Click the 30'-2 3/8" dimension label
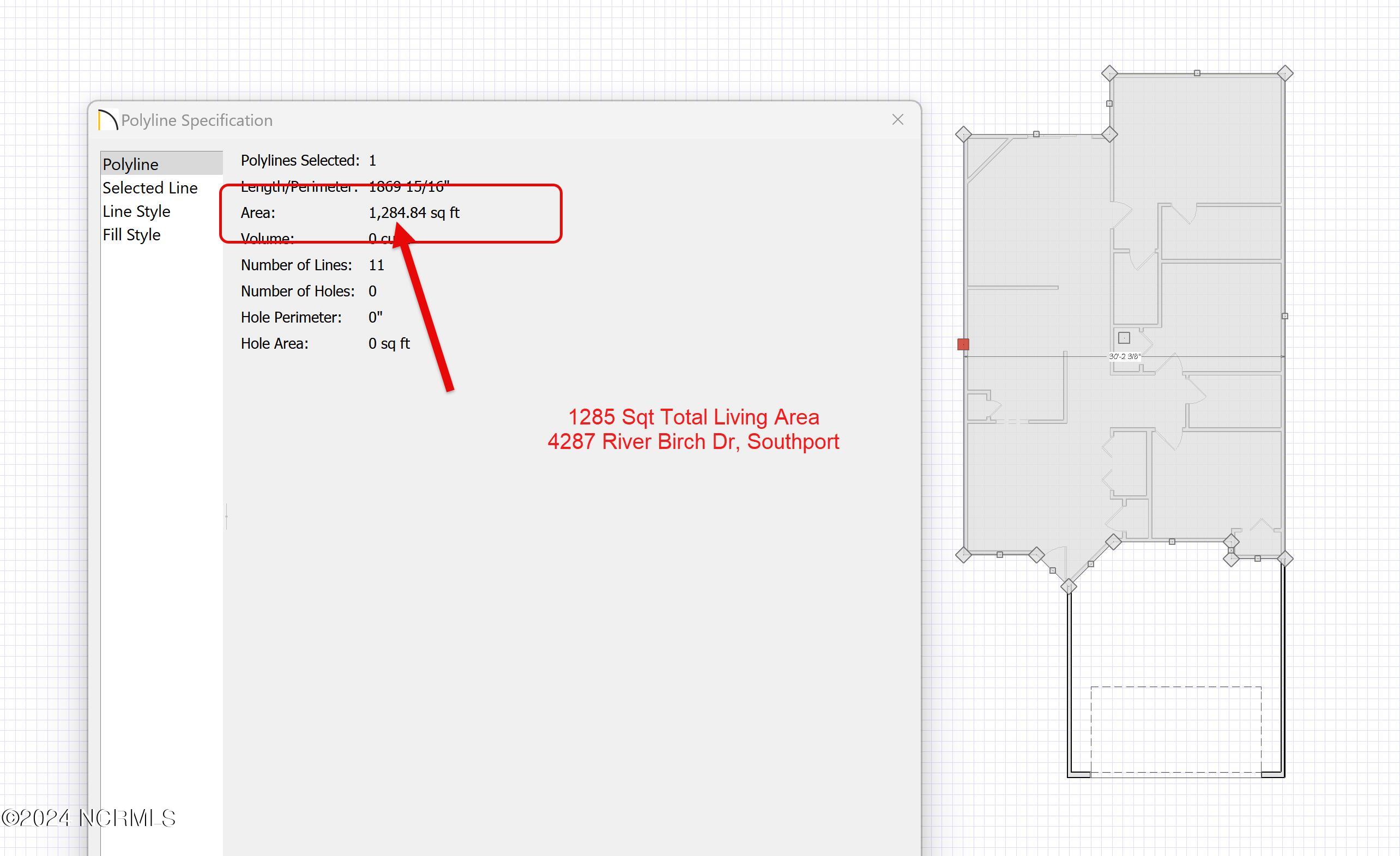The height and width of the screenshot is (856, 1400). tap(1125, 357)
